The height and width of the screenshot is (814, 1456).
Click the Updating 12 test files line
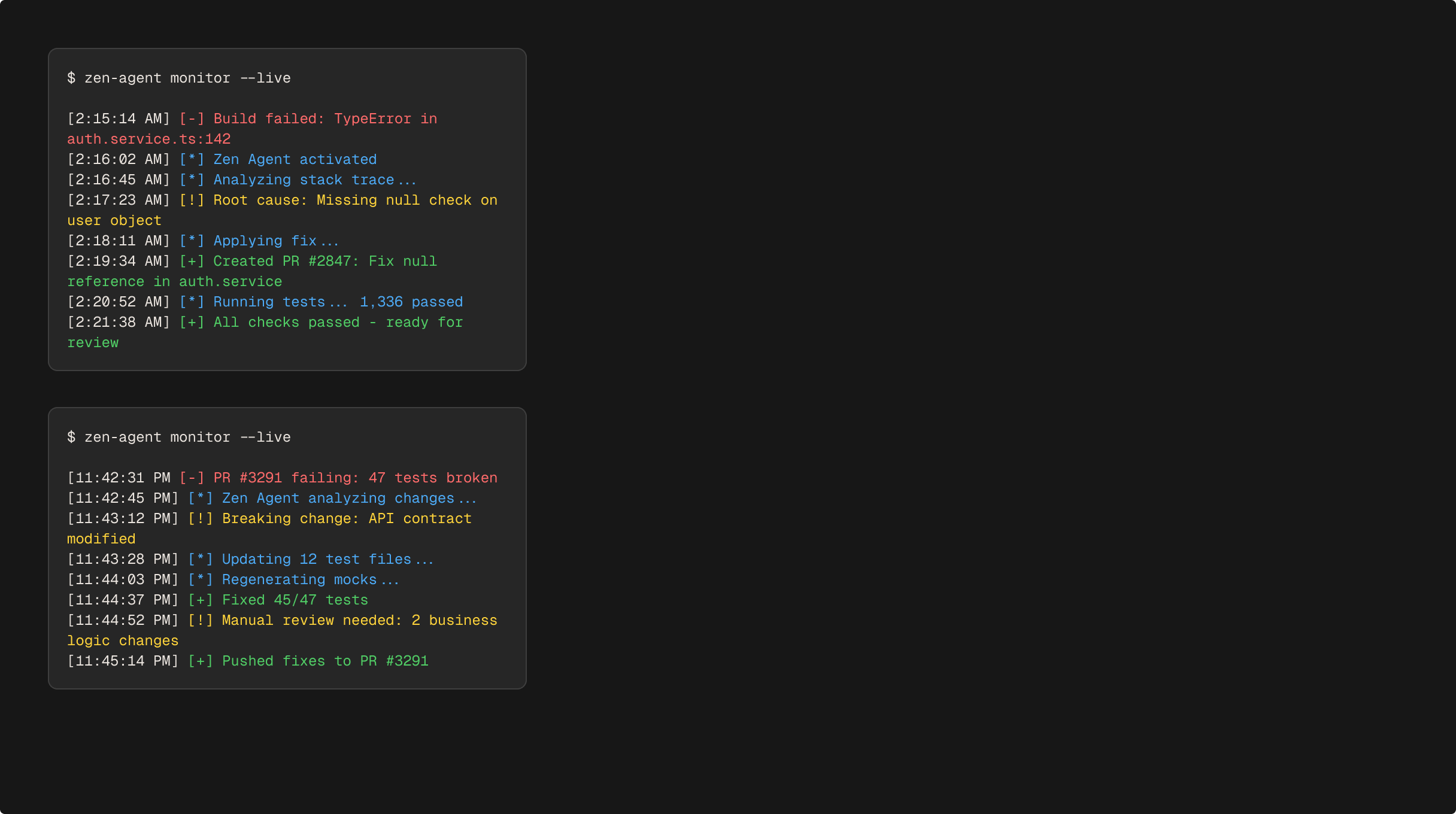click(x=327, y=559)
